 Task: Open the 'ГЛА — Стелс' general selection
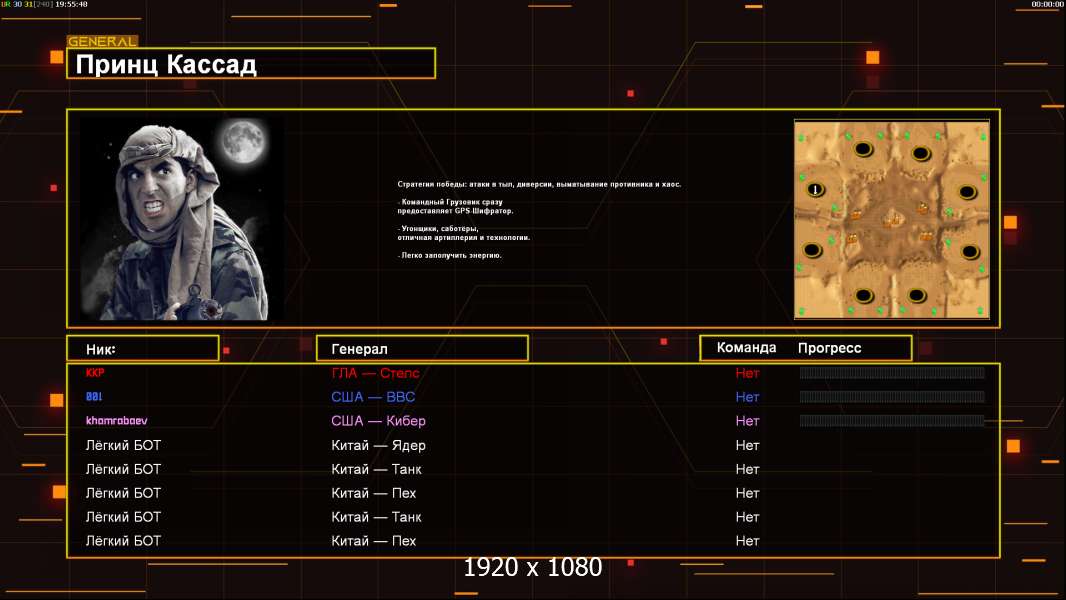[375, 373]
